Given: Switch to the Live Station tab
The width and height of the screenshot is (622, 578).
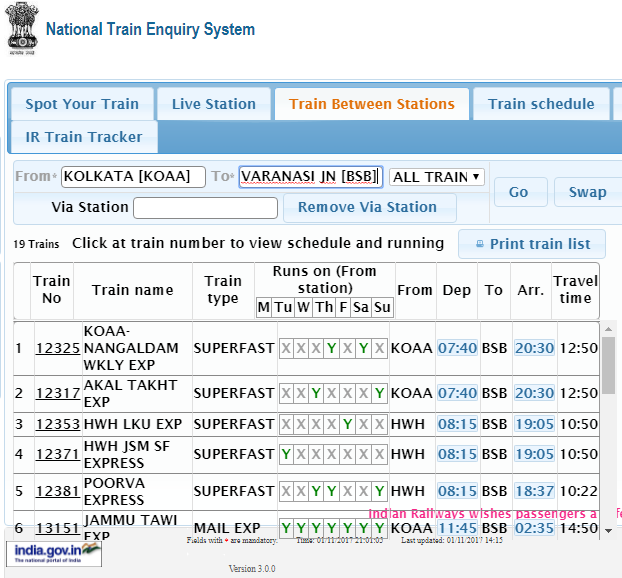Looking at the screenshot, I should 214,104.
